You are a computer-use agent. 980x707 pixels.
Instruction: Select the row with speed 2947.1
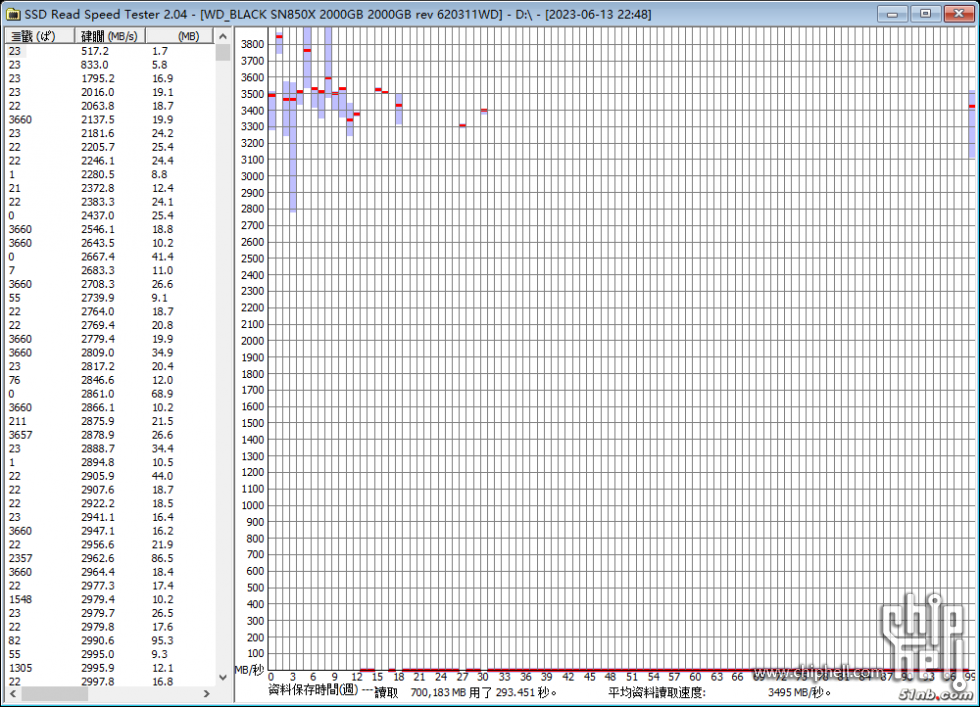110,531
